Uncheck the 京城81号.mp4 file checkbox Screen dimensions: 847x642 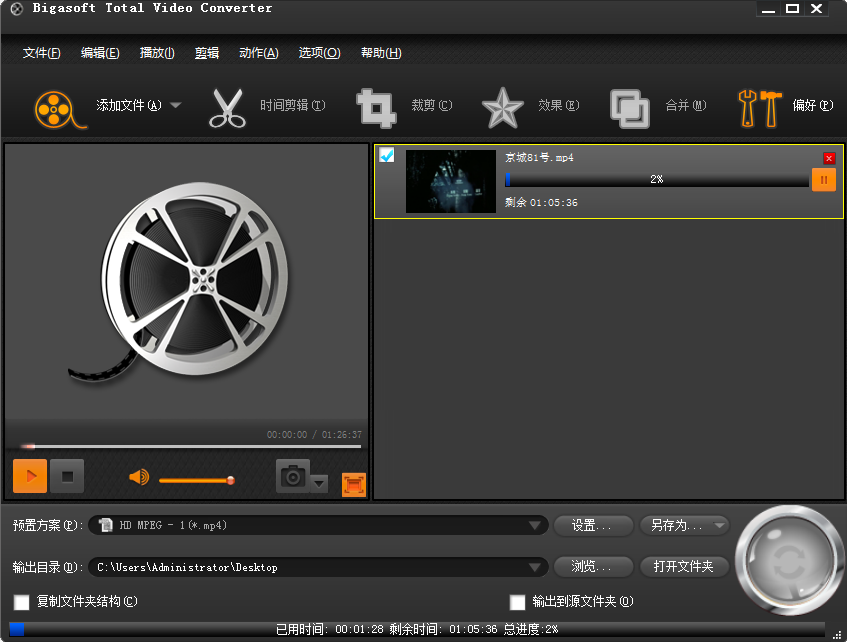coord(387,155)
